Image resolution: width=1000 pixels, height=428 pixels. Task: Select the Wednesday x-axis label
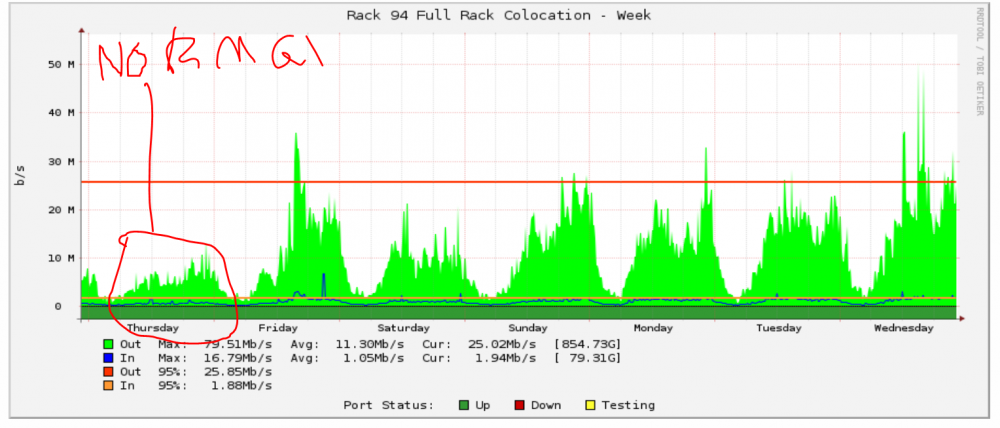click(903, 328)
